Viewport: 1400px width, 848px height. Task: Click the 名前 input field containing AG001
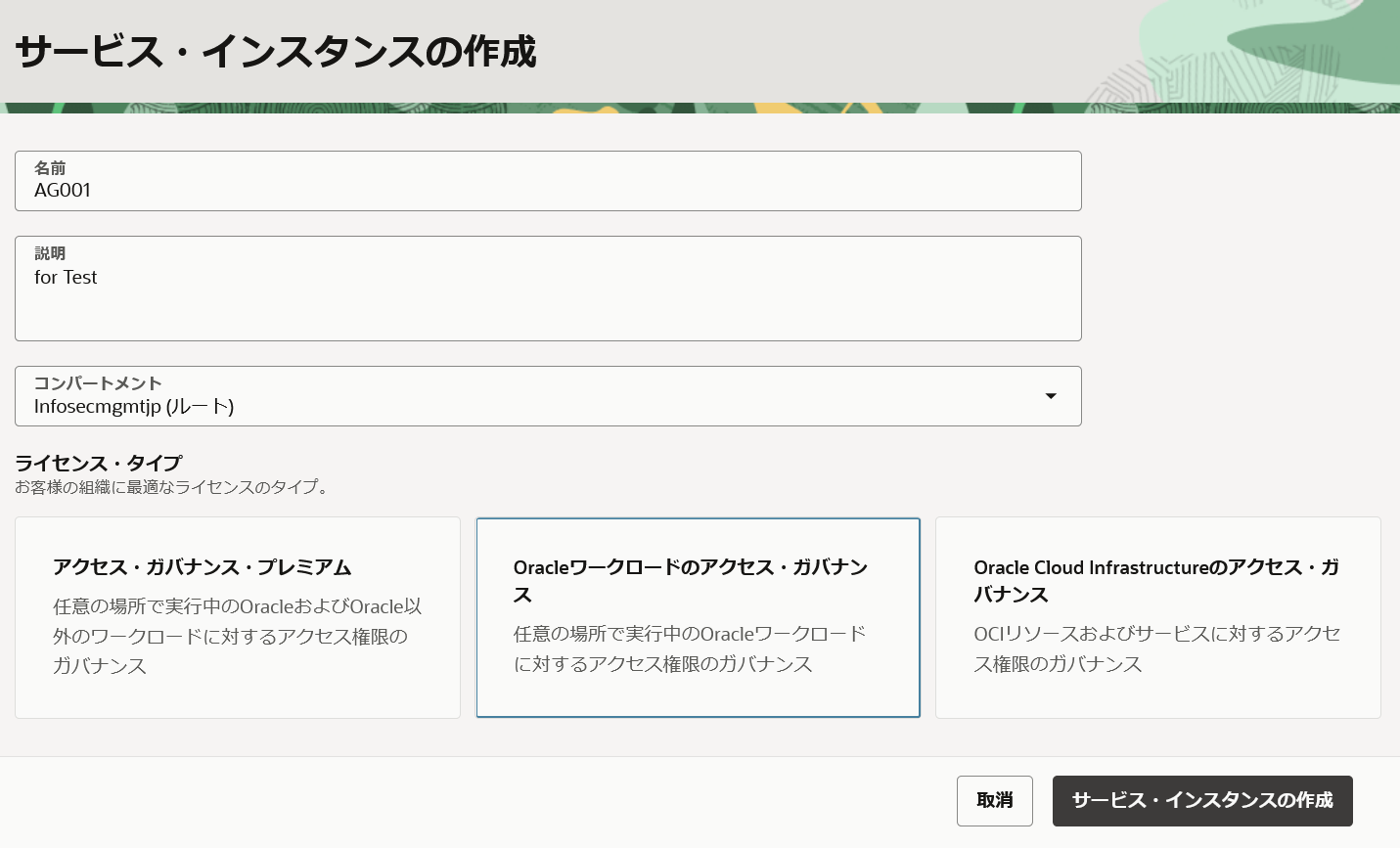click(548, 181)
